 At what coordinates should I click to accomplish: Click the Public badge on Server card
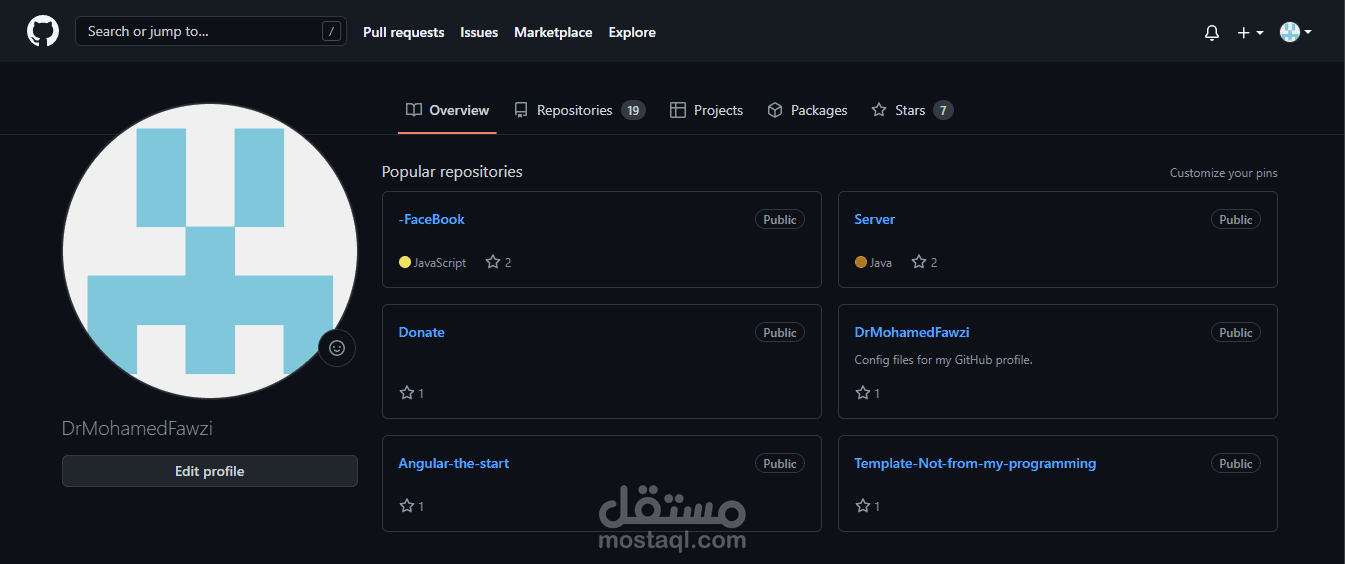coord(1236,220)
